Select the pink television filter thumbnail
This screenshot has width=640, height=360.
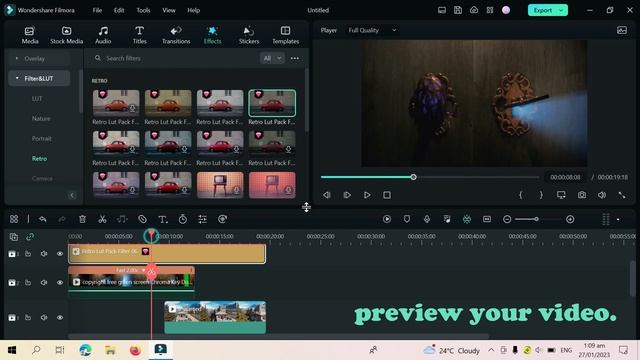pos(272,185)
